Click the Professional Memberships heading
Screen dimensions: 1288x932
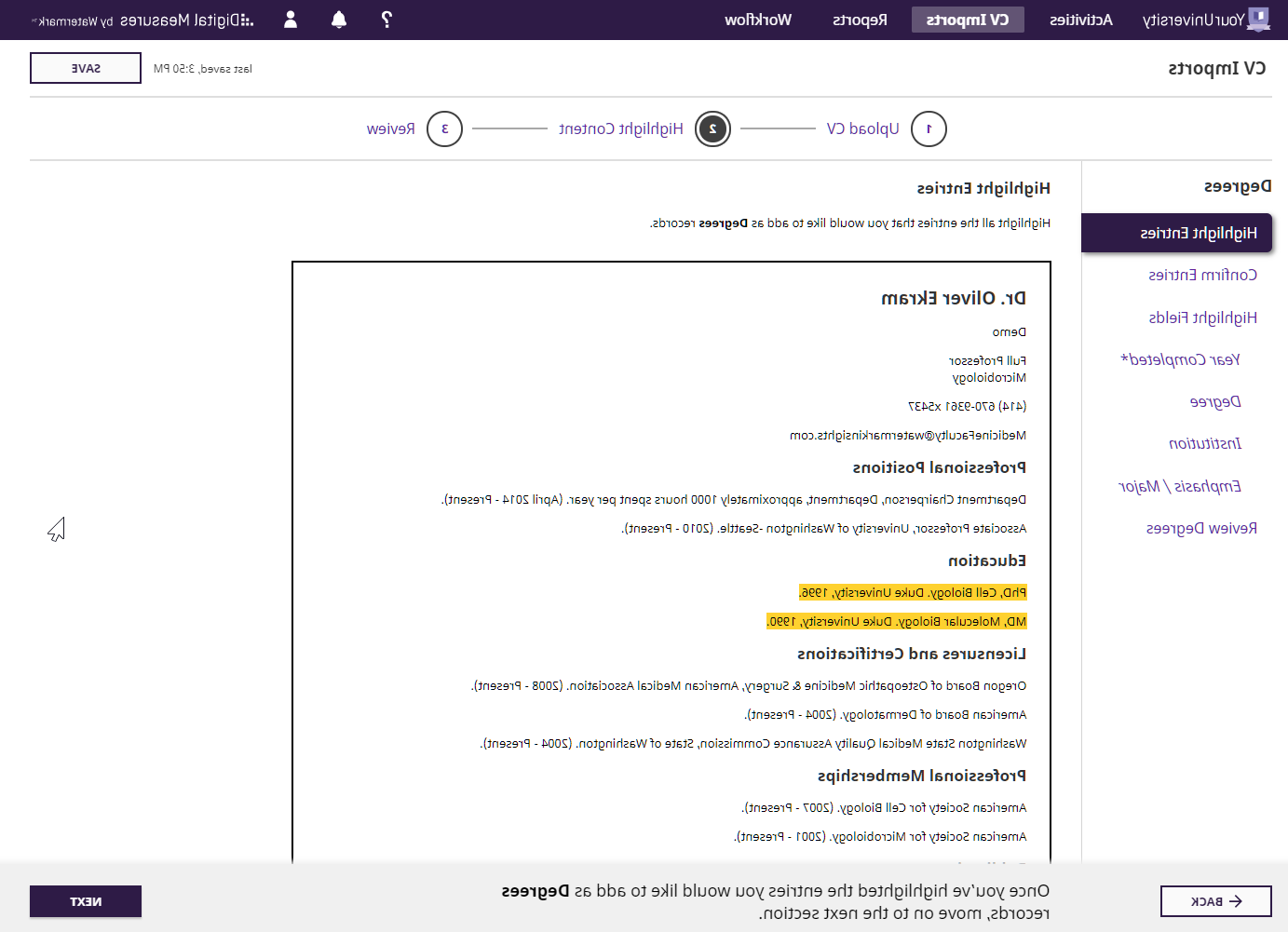click(922, 776)
